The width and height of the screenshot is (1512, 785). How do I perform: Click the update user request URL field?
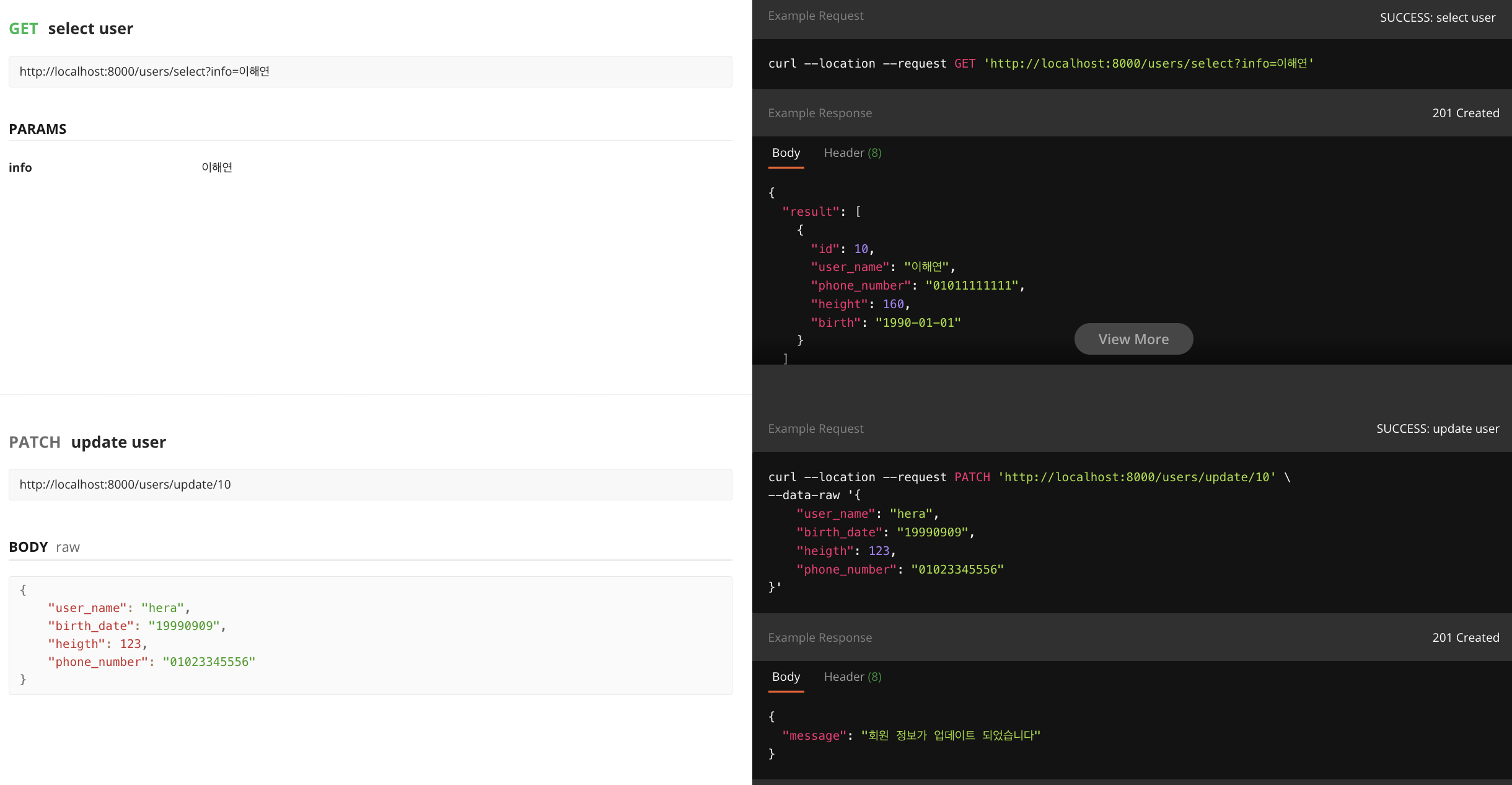coord(370,484)
